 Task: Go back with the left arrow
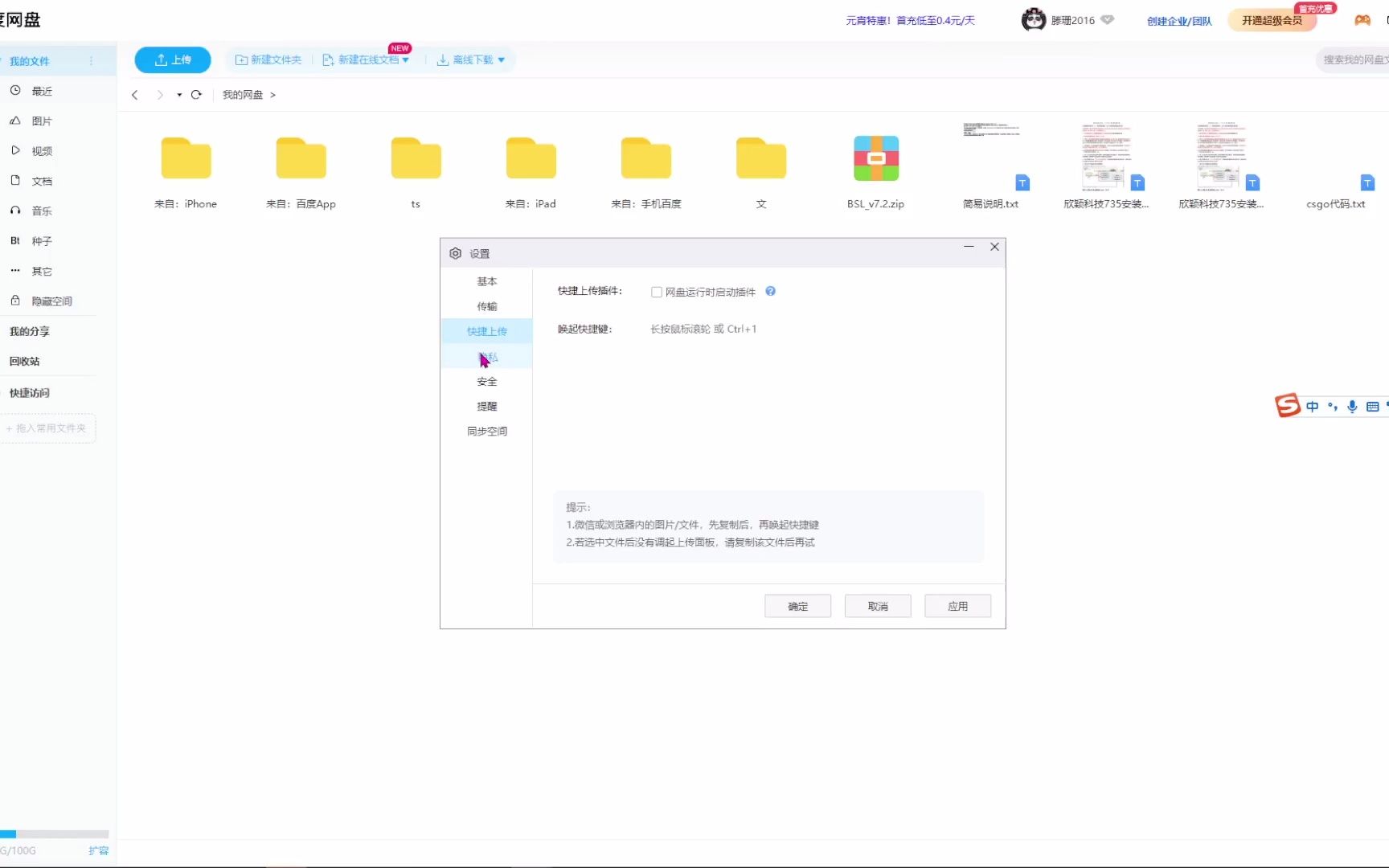point(135,95)
